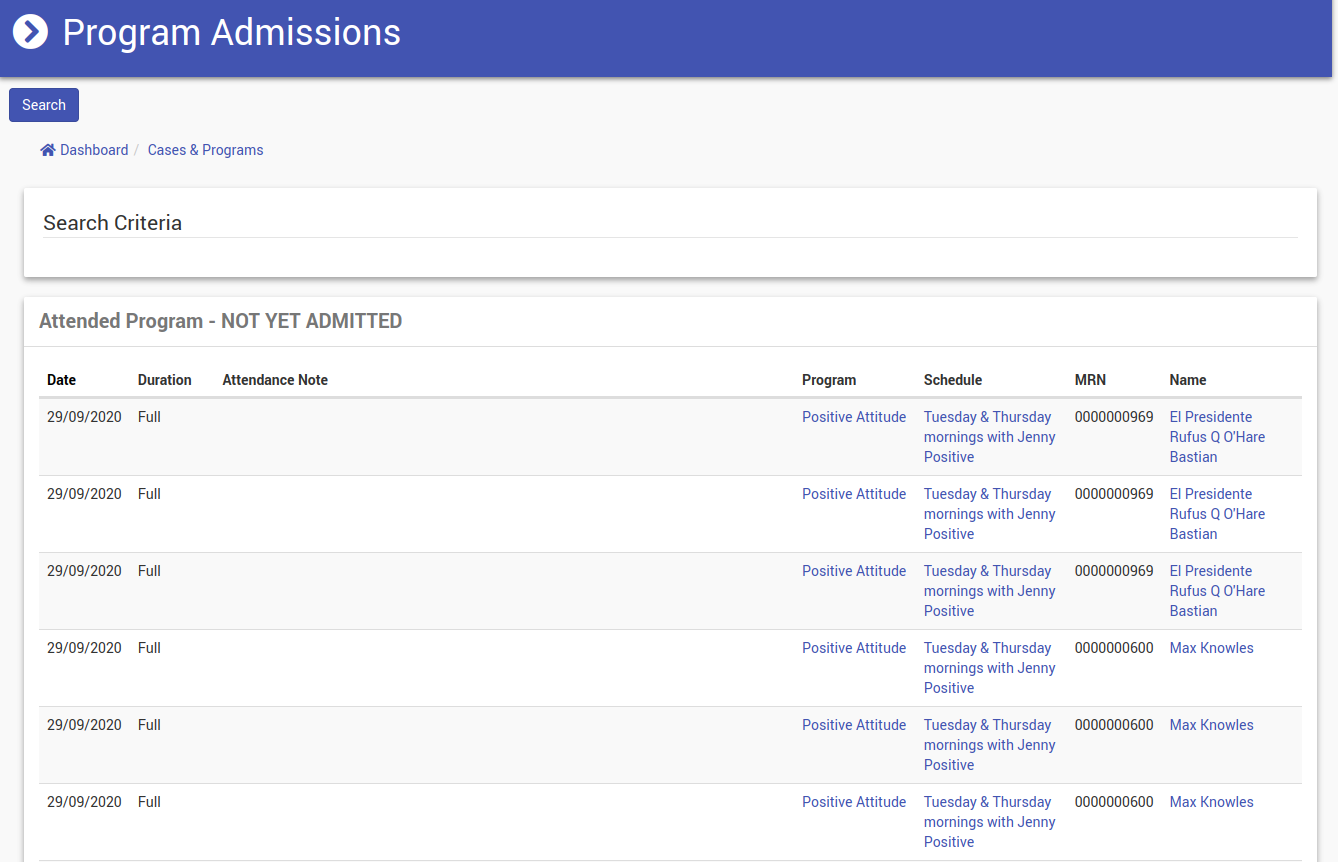
Task: Click the Attendance Note column header
Action: (275, 380)
